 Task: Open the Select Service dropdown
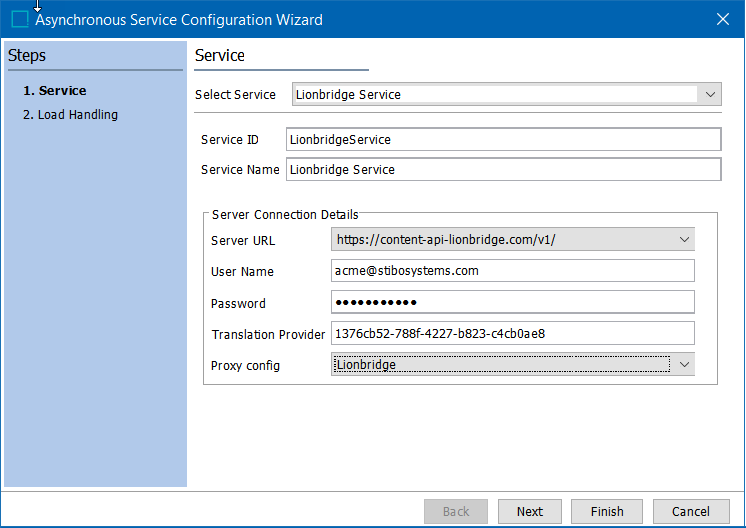click(507, 94)
